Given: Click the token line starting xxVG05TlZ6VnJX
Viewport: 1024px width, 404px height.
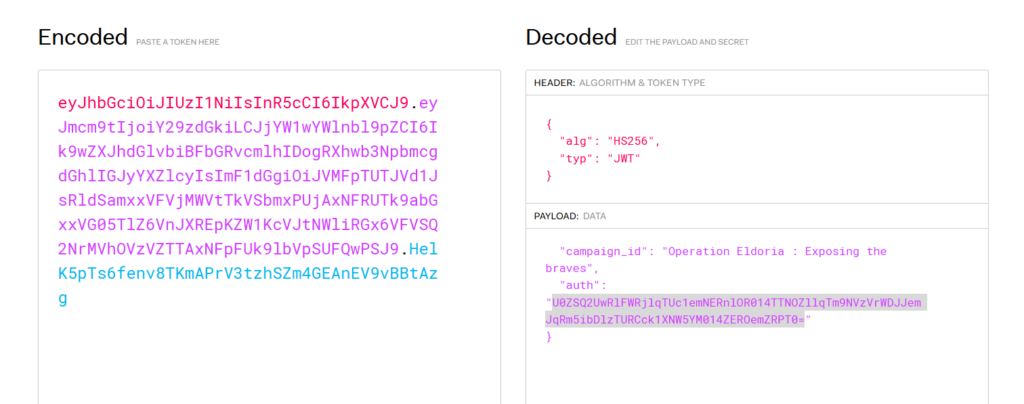Looking at the screenshot, I should coord(248,225).
